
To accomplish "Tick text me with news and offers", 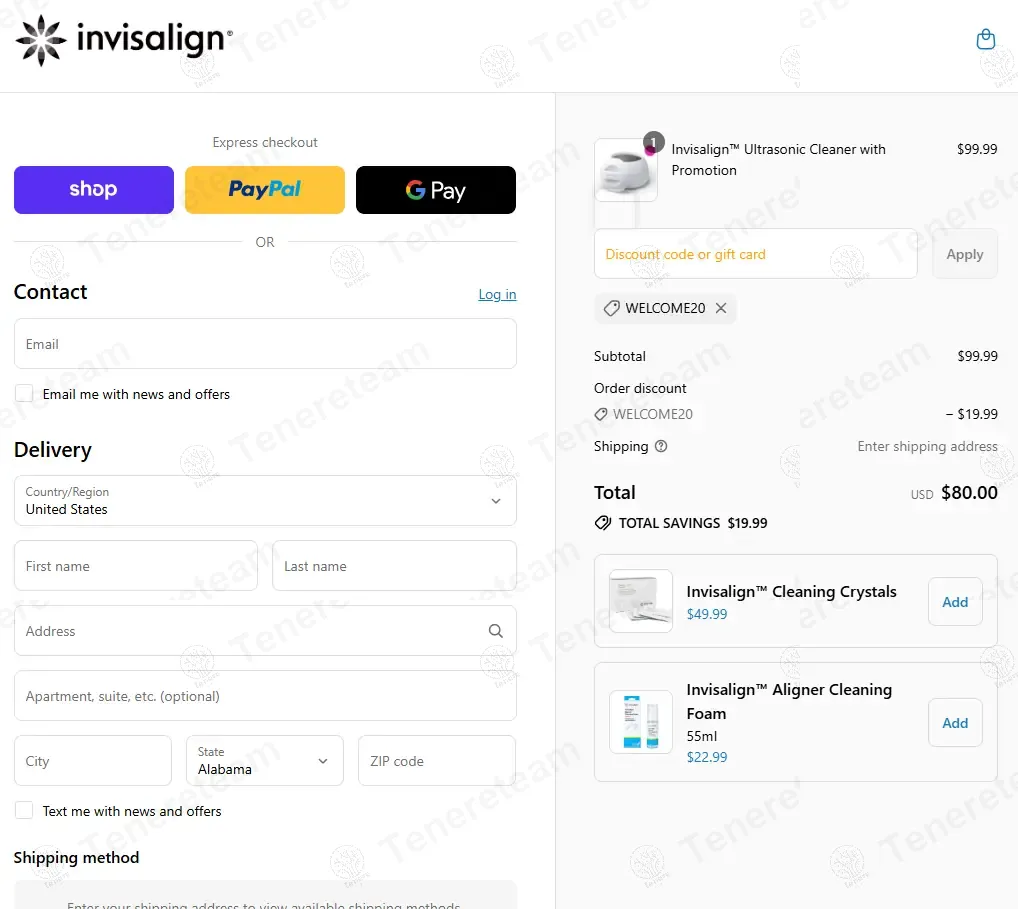I will (24, 811).
